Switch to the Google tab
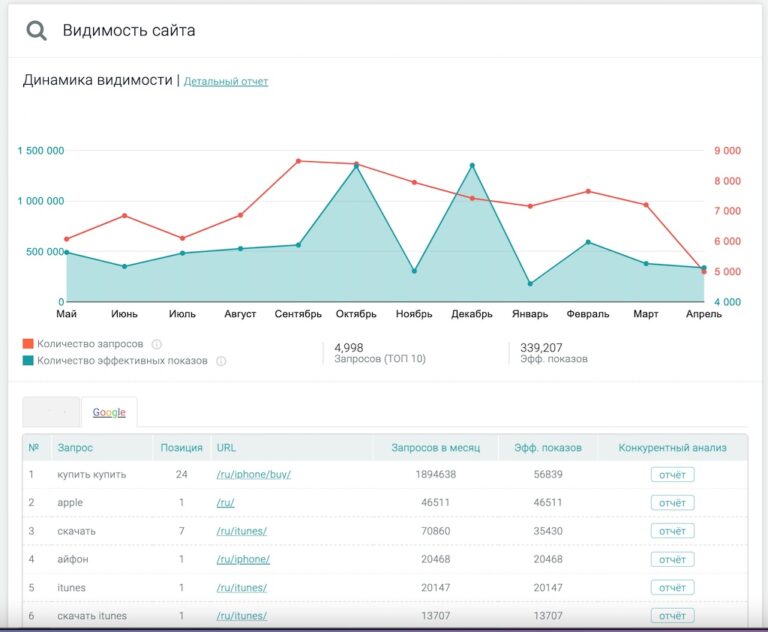 point(109,412)
